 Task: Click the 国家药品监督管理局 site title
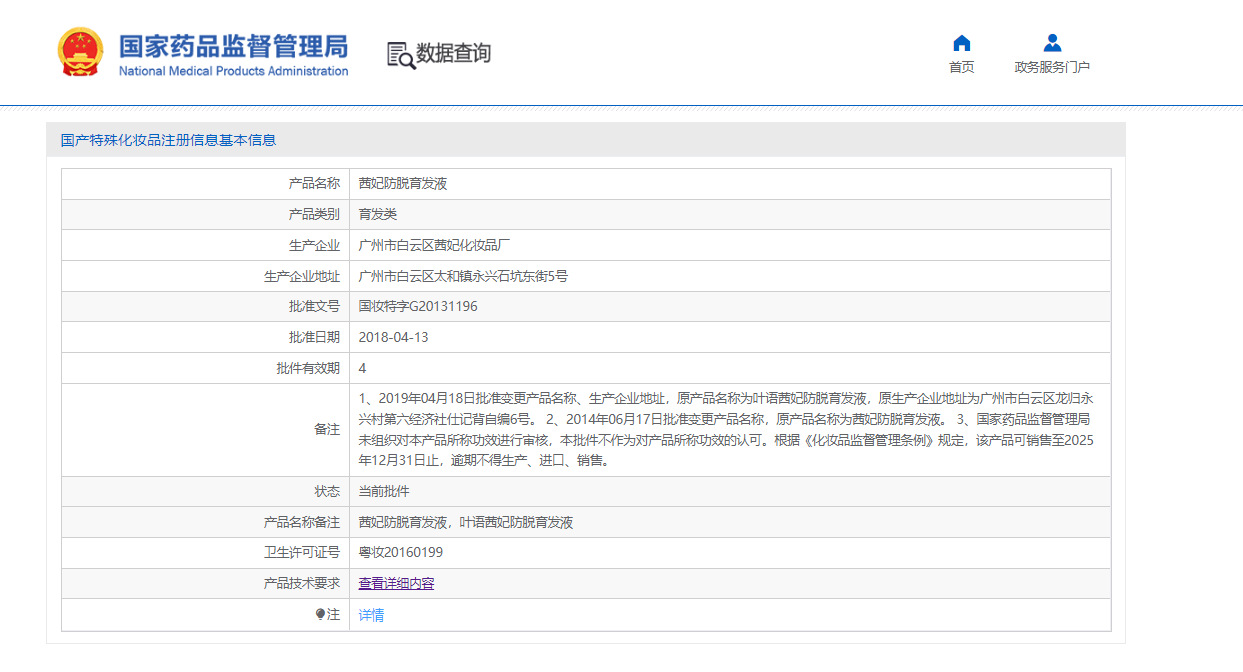point(233,46)
